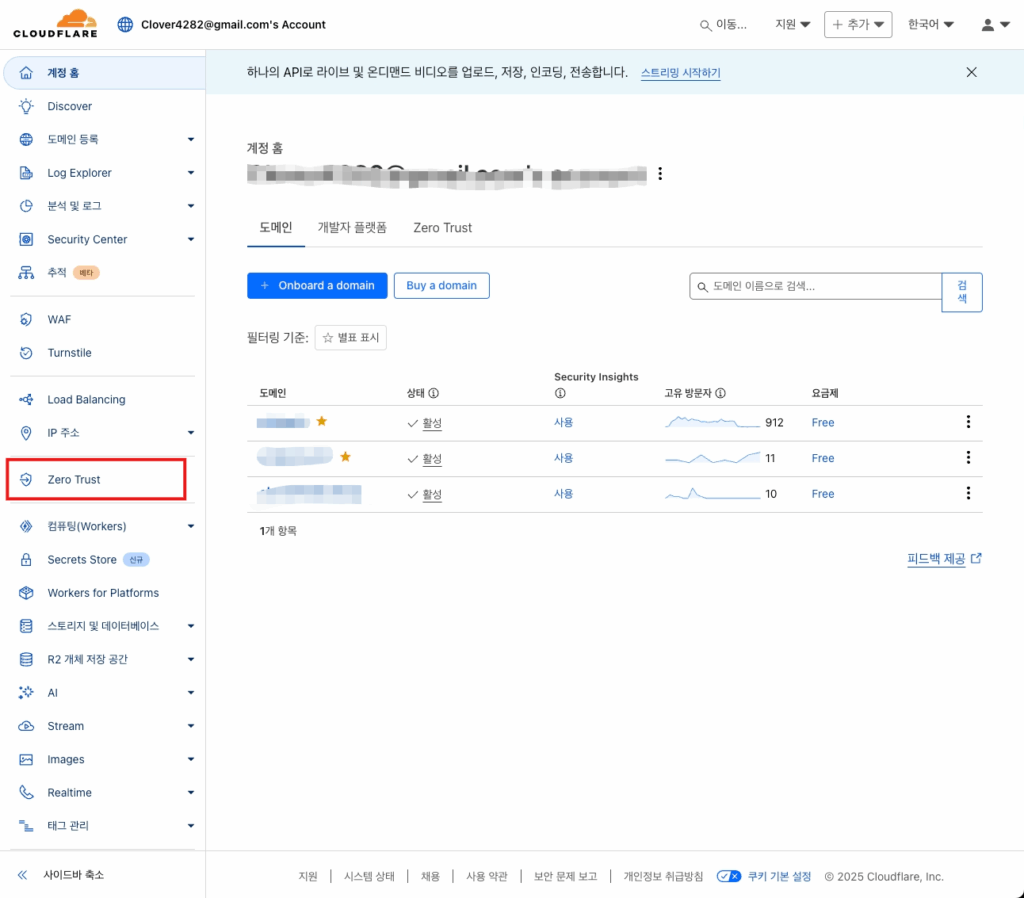Click the Log Explorer icon
This screenshot has height=898, width=1024.
(26, 172)
